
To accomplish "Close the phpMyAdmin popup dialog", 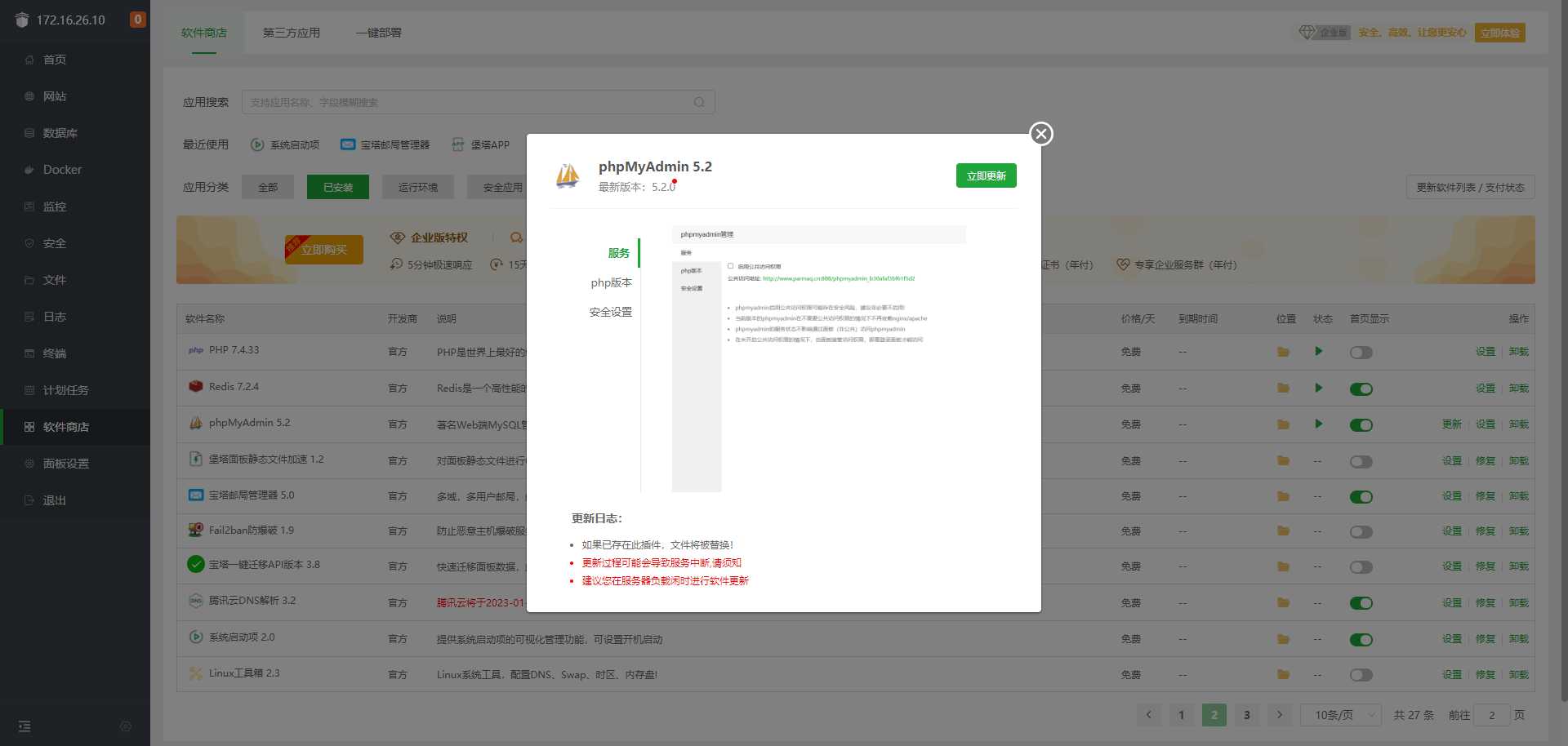I will (x=1040, y=134).
